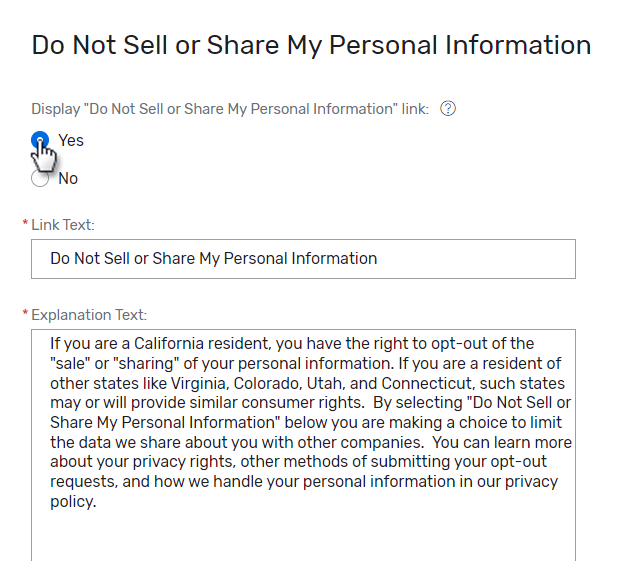Place cursor after the final word policy
Viewport: 623px width, 561px height.
pos(96,502)
